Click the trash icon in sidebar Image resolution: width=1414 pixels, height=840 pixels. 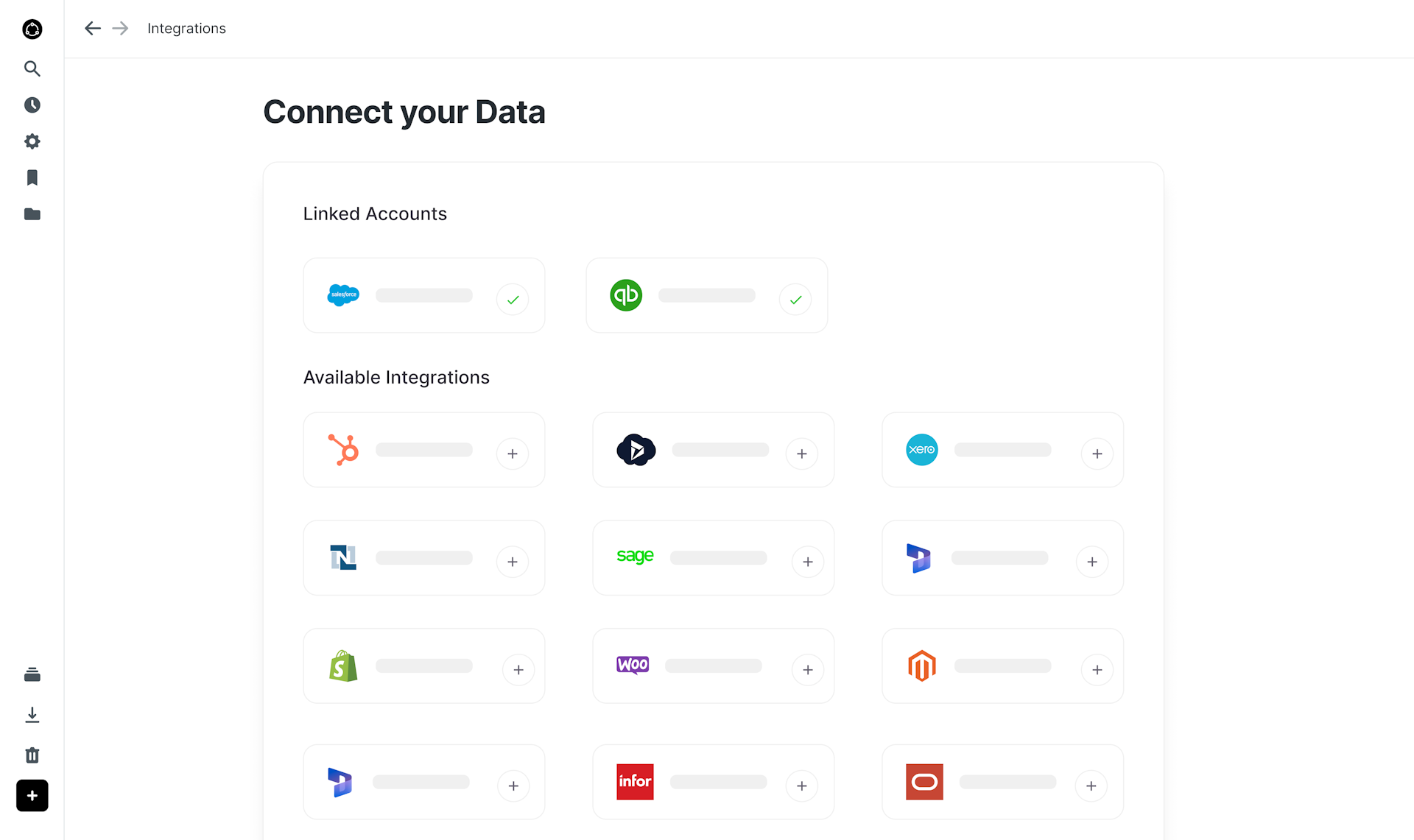(x=32, y=755)
